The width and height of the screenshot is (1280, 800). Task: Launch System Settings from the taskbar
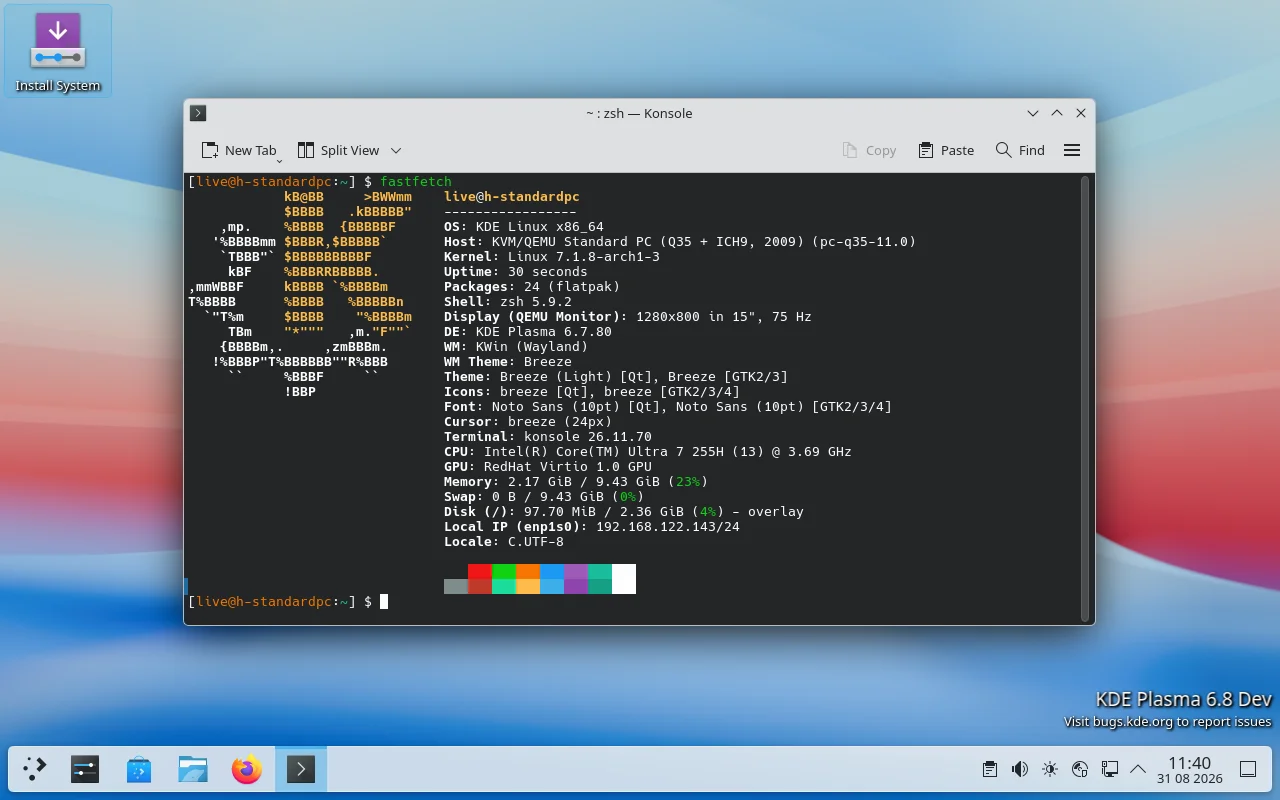(x=85, y=769)
